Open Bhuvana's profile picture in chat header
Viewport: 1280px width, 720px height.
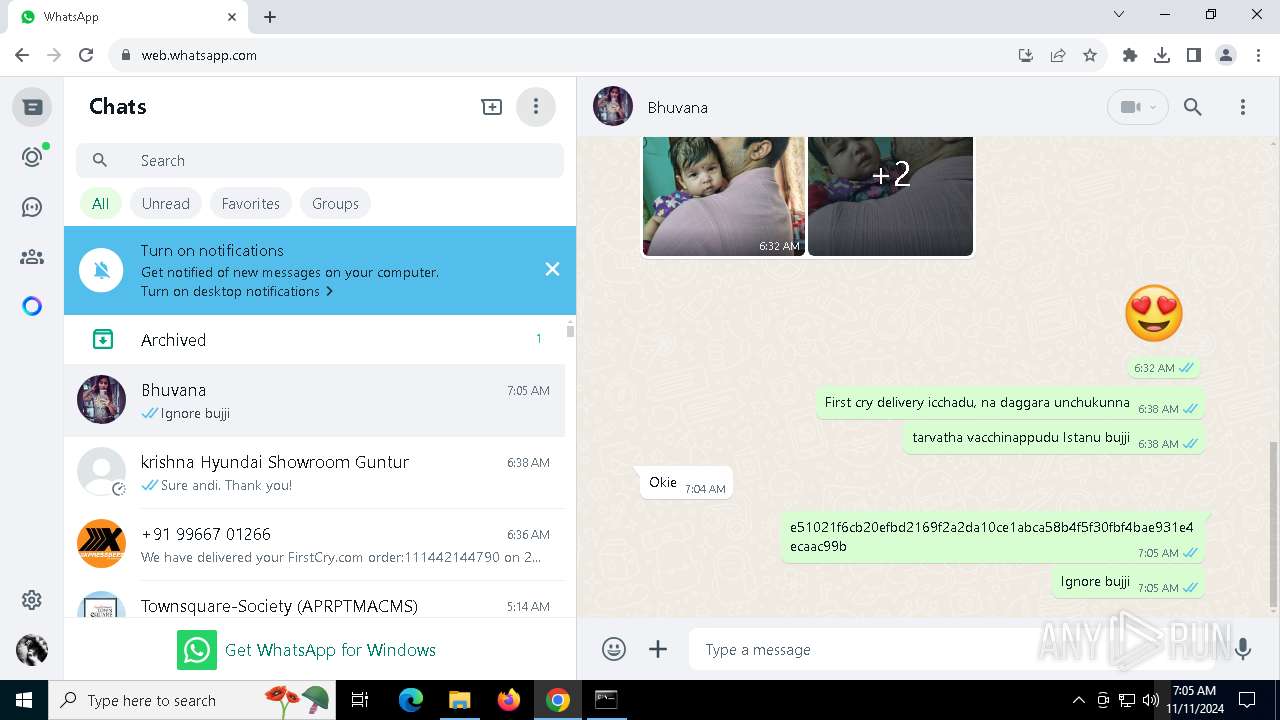click(x=613, y=106)
